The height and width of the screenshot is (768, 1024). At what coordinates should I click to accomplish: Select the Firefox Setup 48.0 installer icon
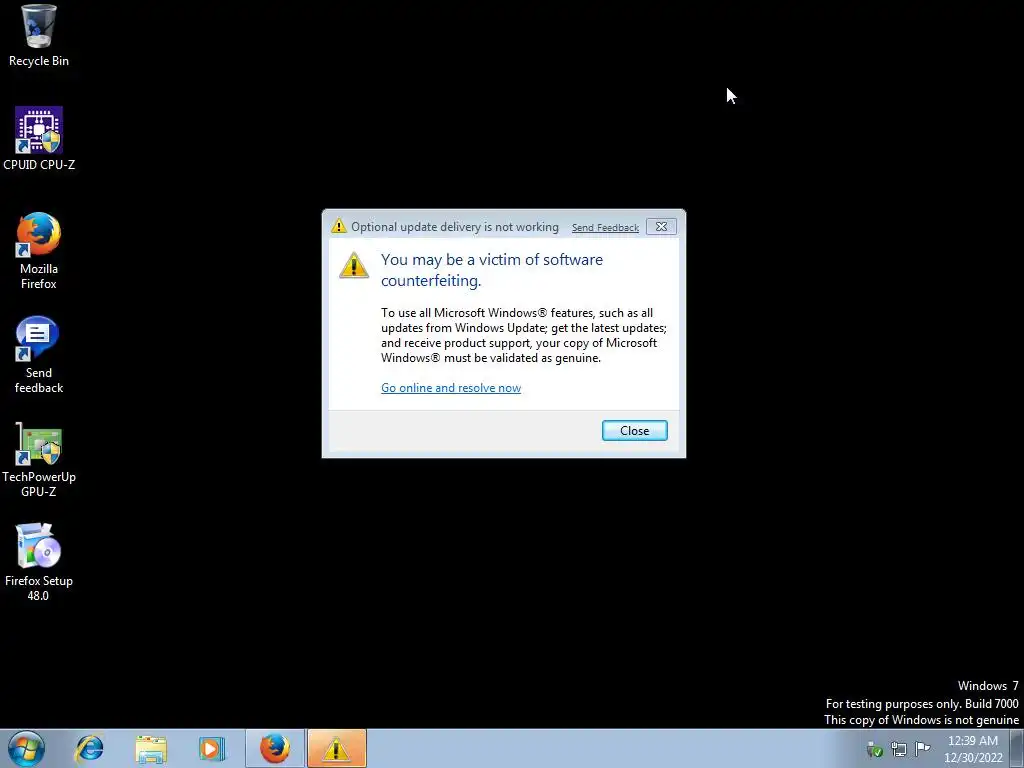click(x=39, y=562)
